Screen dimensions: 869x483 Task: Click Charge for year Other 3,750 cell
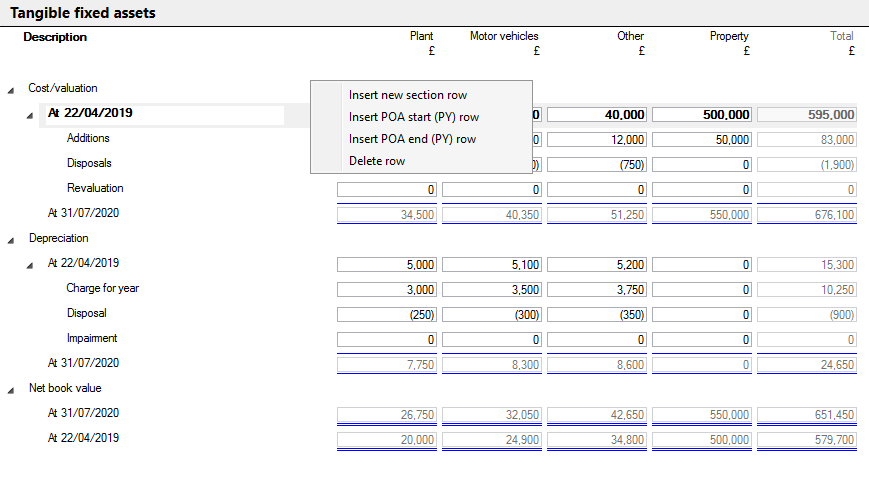(x=597, y=290)
